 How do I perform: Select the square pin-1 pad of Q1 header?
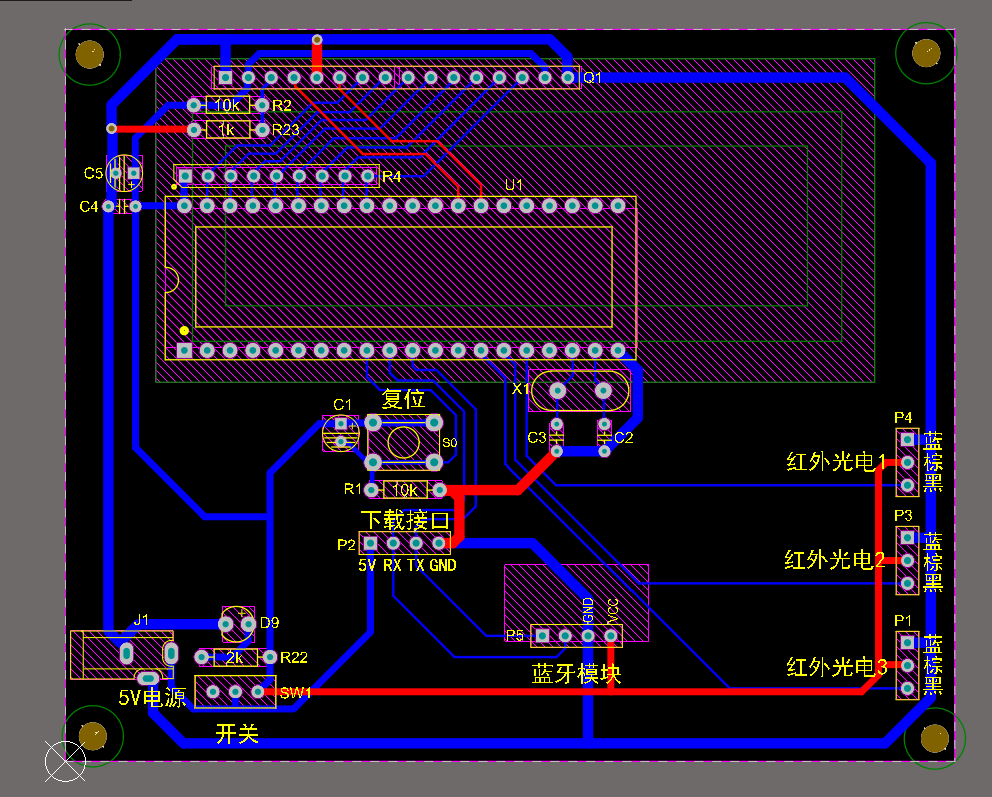[225, 77]
